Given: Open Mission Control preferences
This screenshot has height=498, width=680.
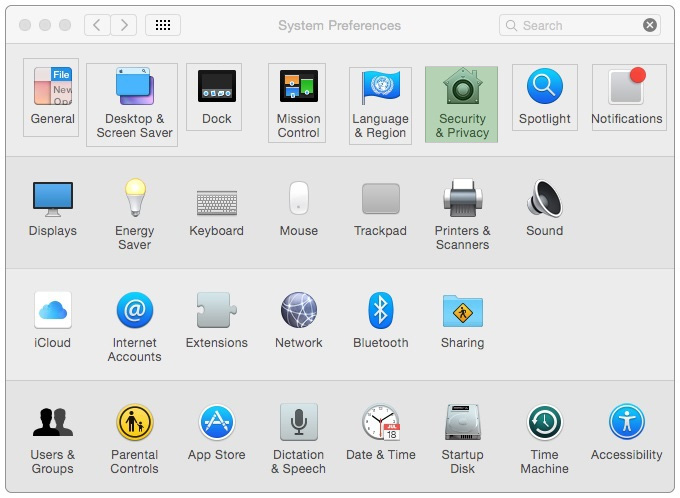Looking at the screenshot, I should point(297,103).
